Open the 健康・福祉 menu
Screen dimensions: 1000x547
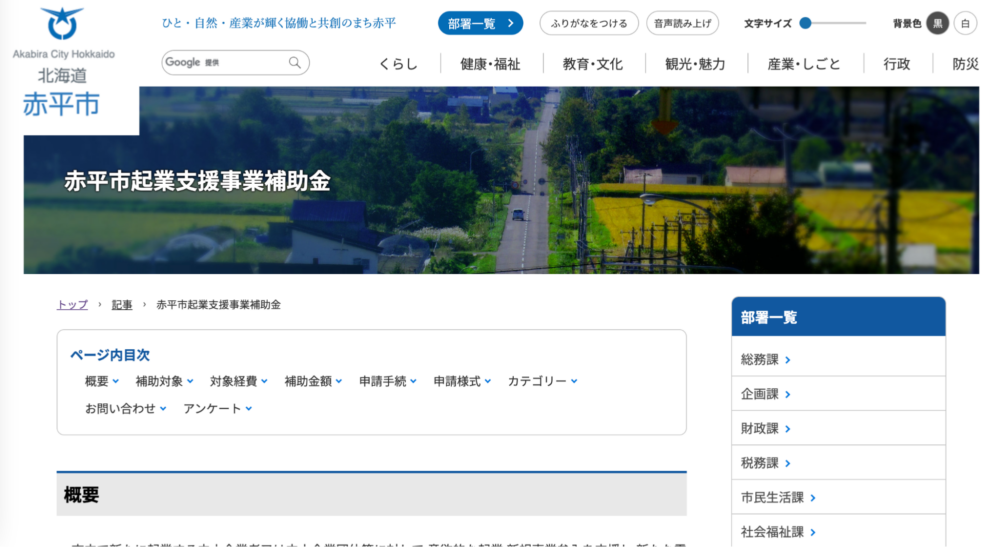(490, 64)
